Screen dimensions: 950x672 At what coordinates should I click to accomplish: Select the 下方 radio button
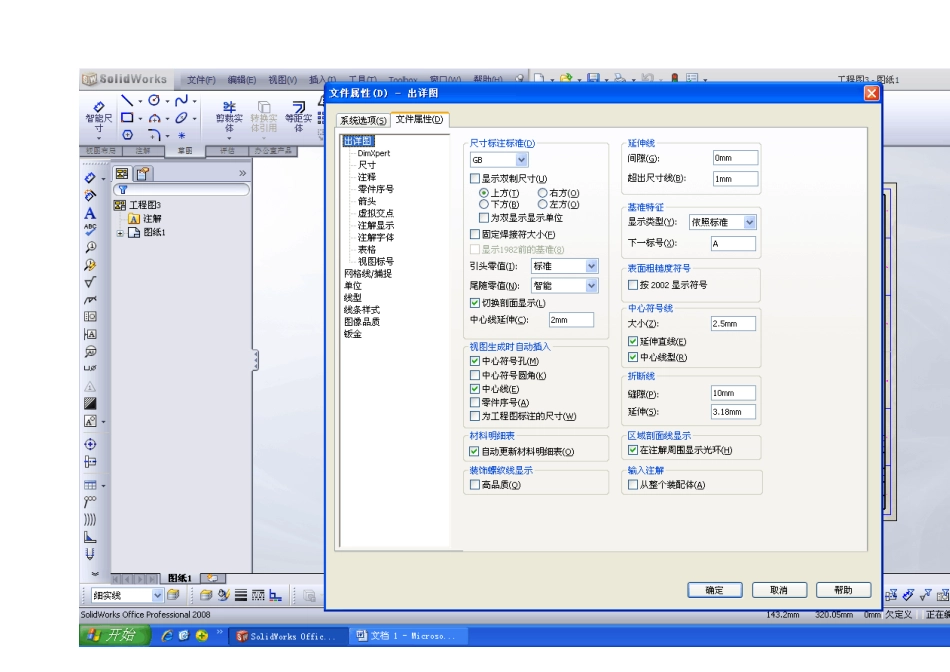click(x=483, y=204)
